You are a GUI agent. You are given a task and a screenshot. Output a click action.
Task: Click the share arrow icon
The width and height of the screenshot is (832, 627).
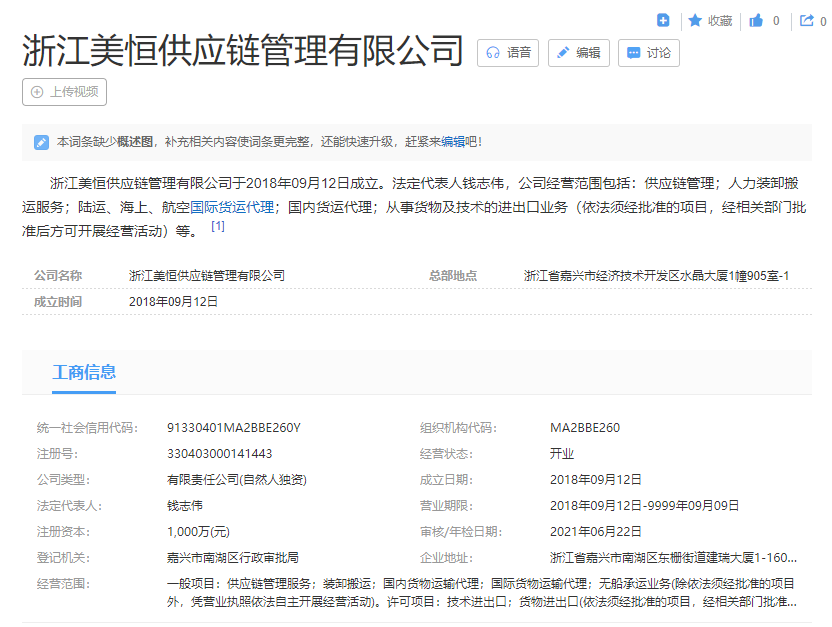pyautogui.click(x=807, y=20)
